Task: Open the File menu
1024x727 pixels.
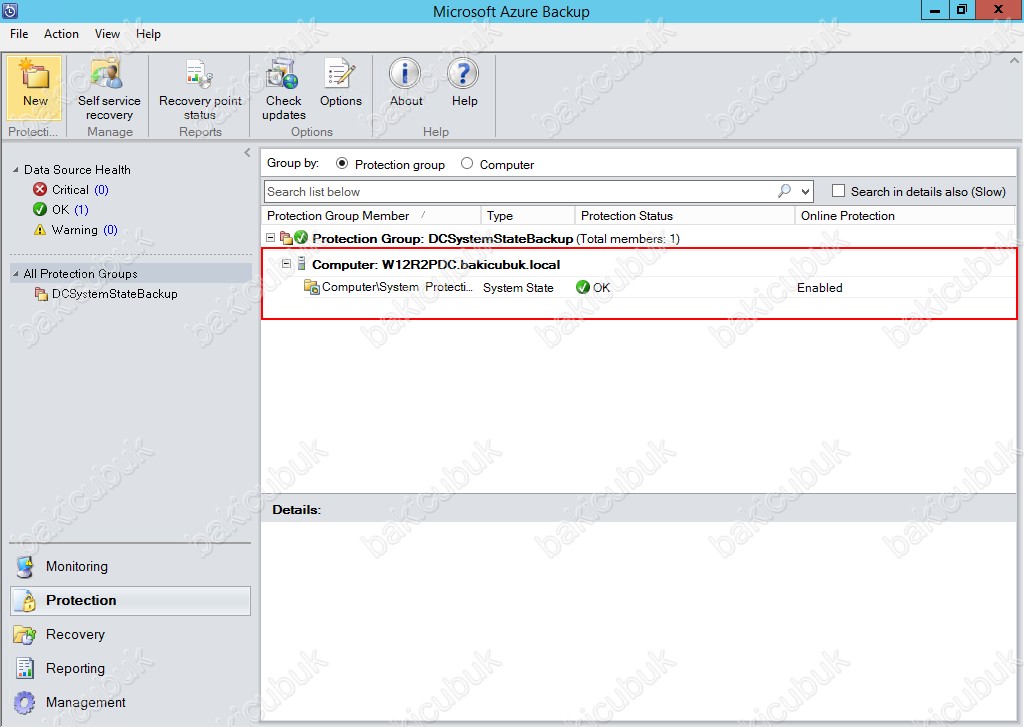Action: pos(19,34)
